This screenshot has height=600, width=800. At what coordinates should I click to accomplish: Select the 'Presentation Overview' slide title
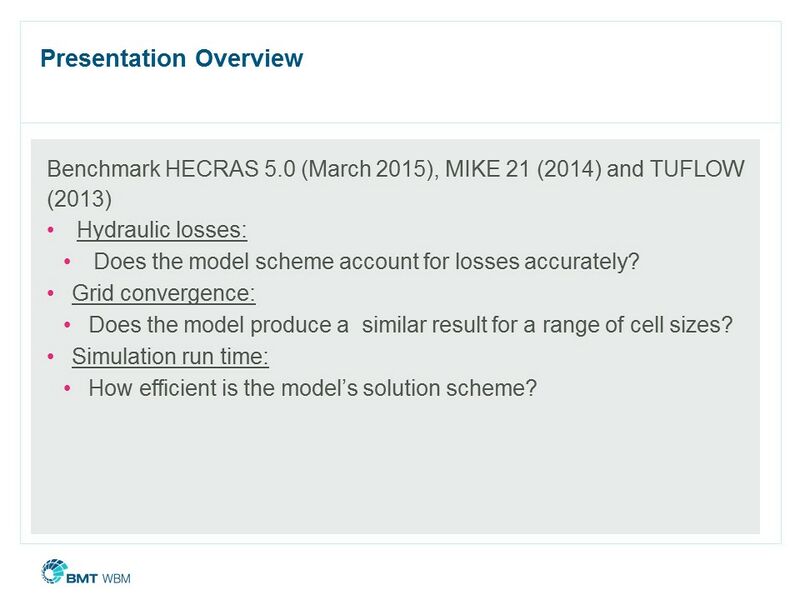coord(171,58)
